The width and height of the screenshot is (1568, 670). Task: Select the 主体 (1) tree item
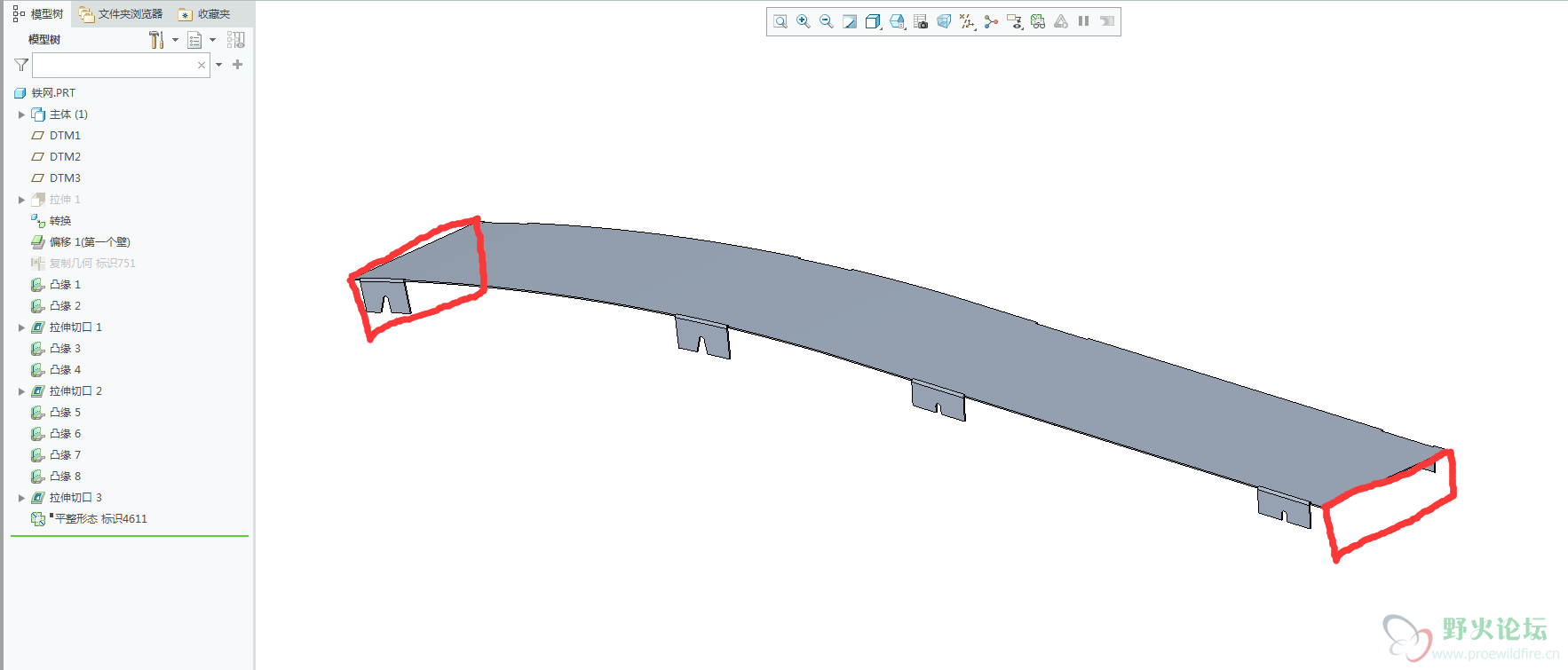click(59, 114)
